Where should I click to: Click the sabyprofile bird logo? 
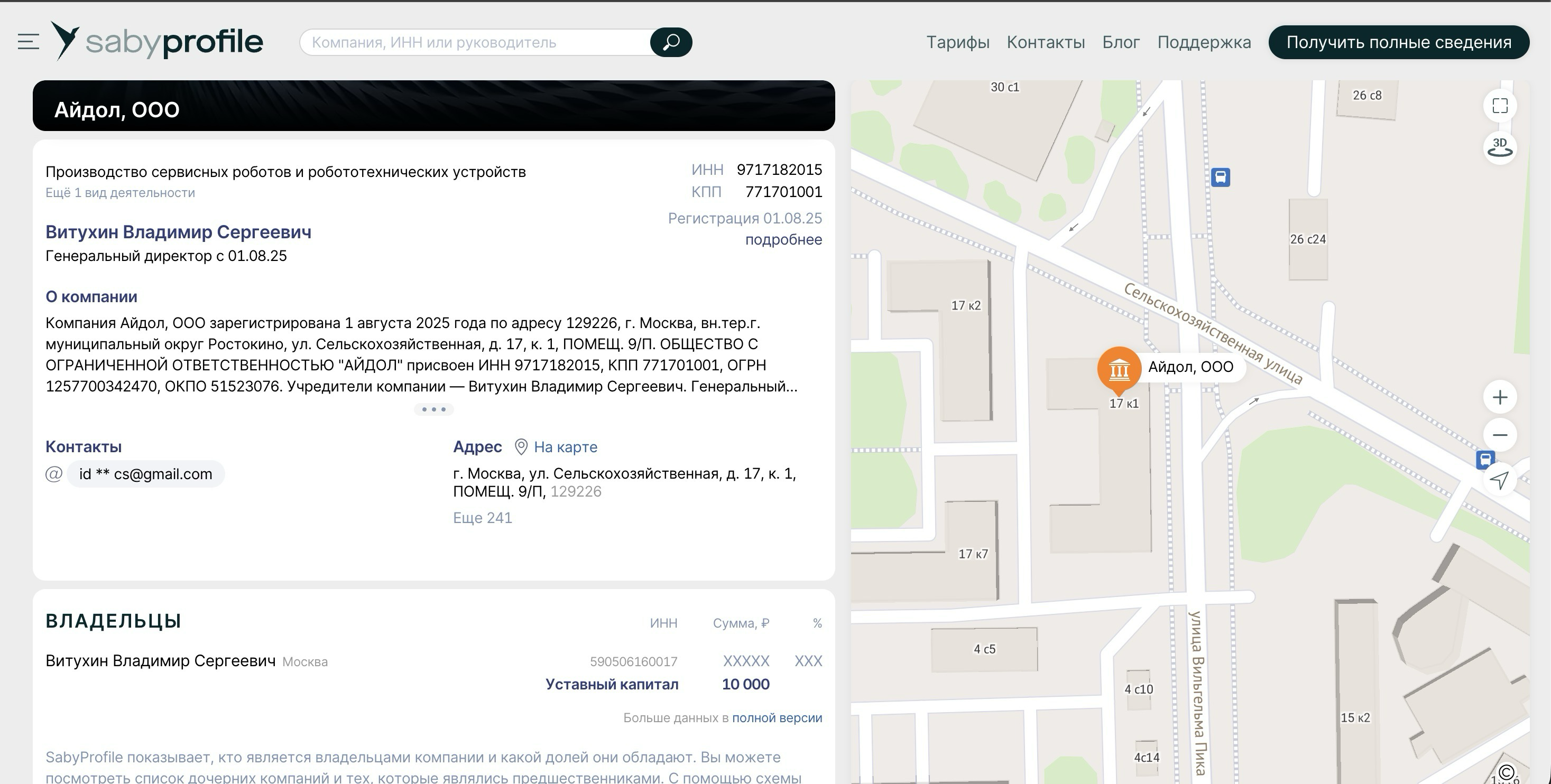(65, 40)
